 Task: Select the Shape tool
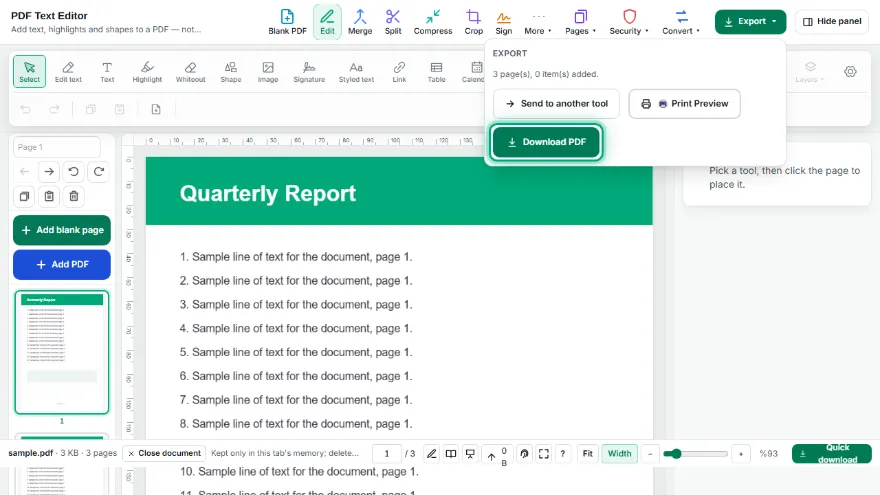231,72
